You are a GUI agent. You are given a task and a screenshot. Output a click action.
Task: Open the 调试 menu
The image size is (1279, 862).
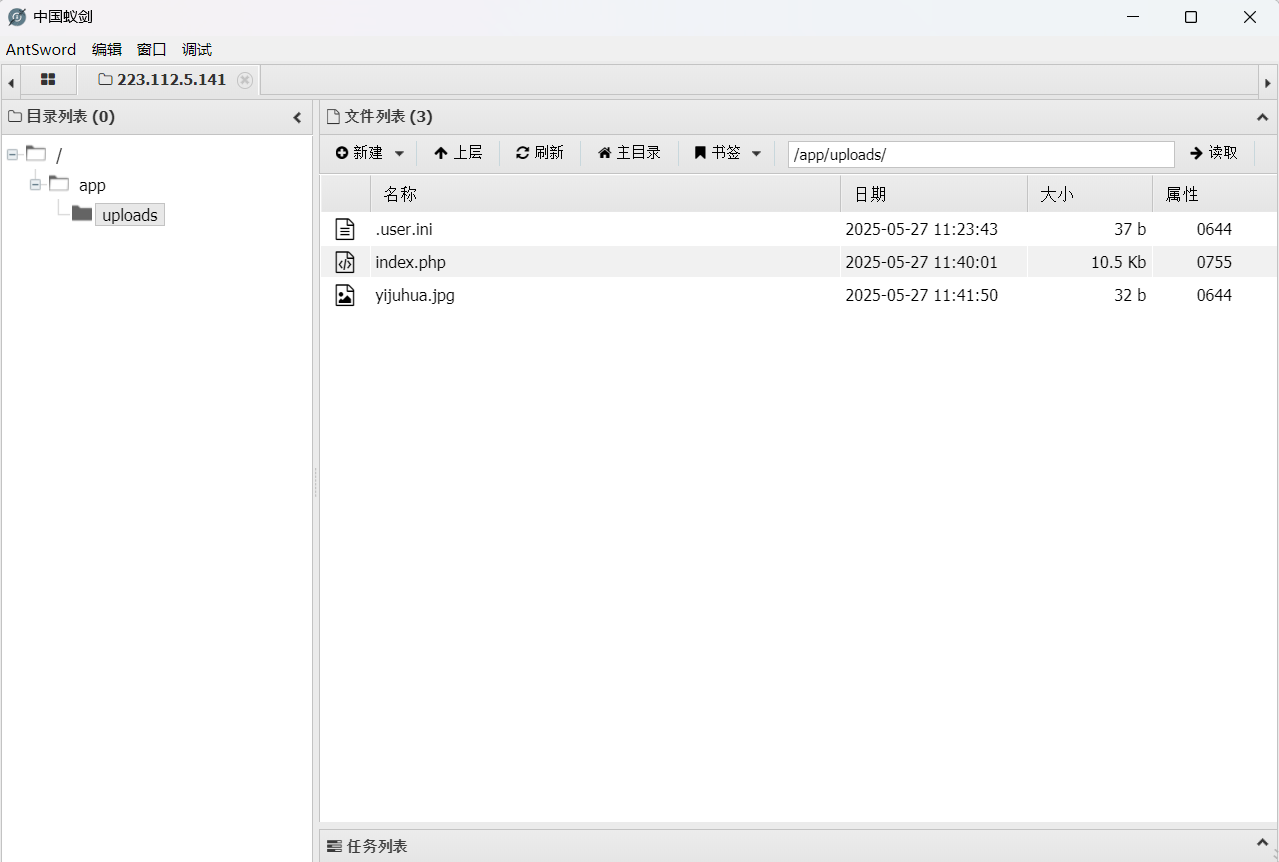coord(197,49)
